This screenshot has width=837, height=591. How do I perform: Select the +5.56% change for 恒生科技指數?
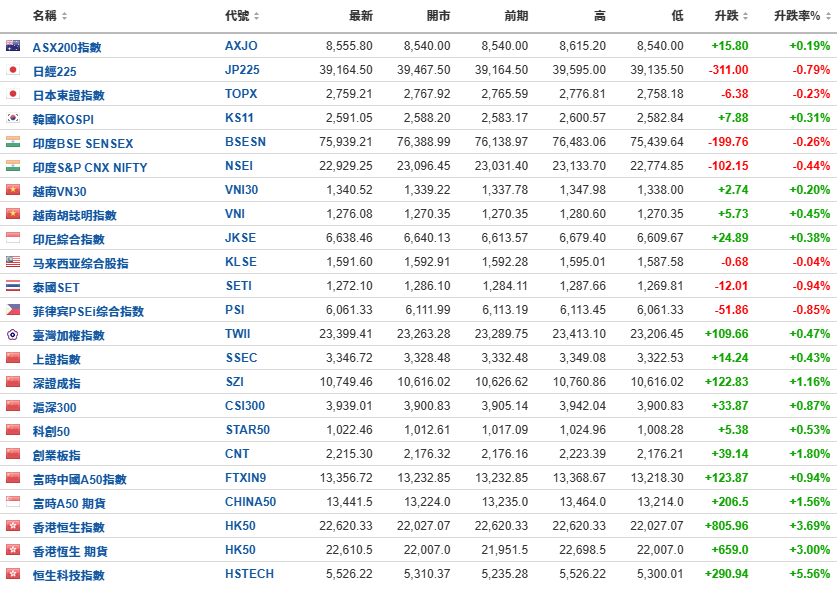(810, 574)
